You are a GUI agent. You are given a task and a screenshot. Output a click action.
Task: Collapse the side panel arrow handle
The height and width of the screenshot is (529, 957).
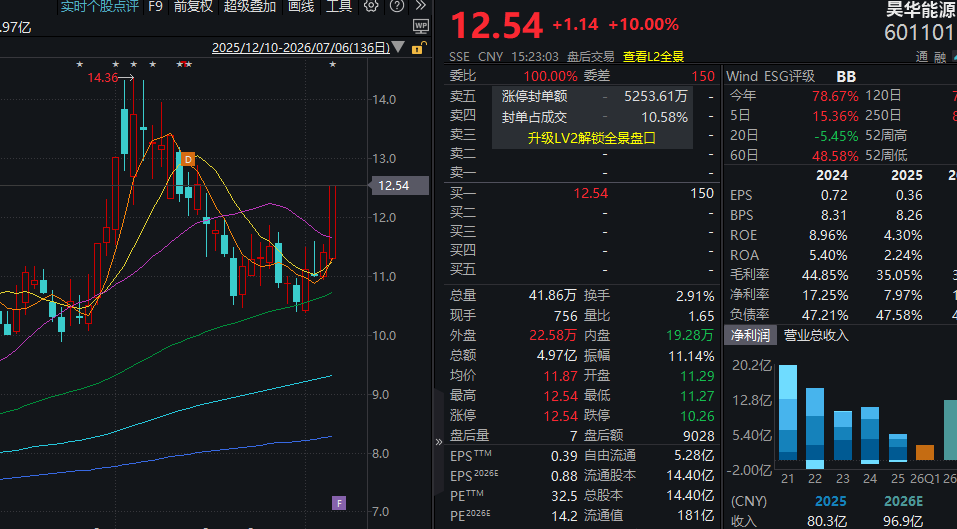[438, 442]
